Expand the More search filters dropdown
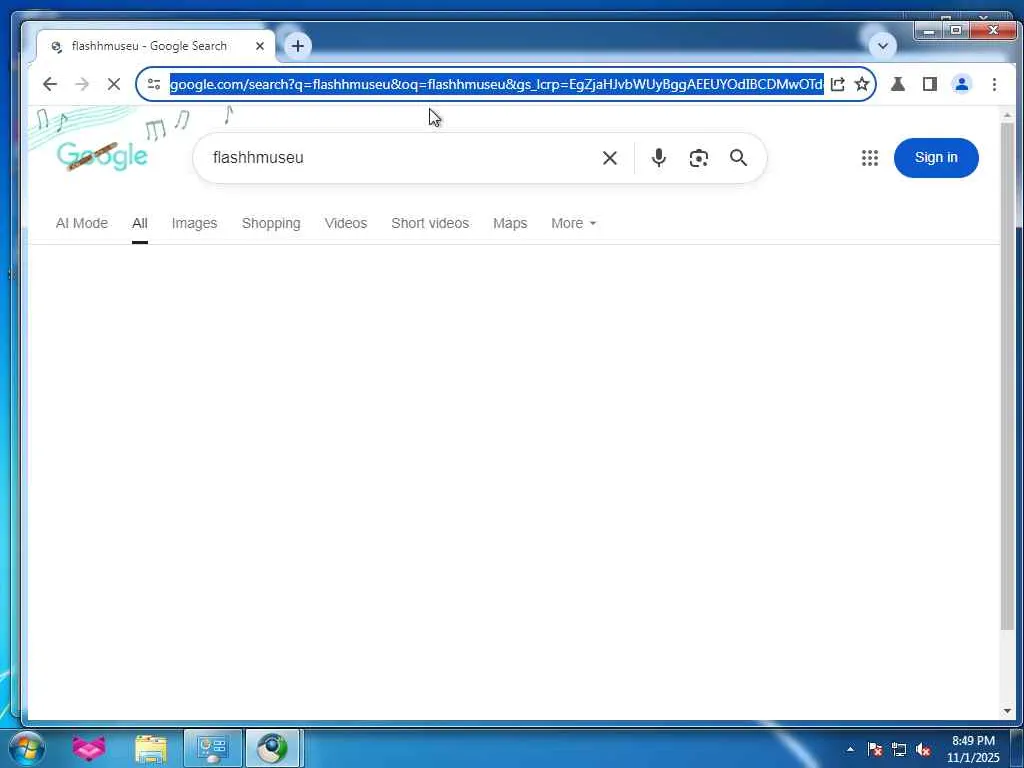The height and width of the screenshot is (768, 1024). point(573,223)
